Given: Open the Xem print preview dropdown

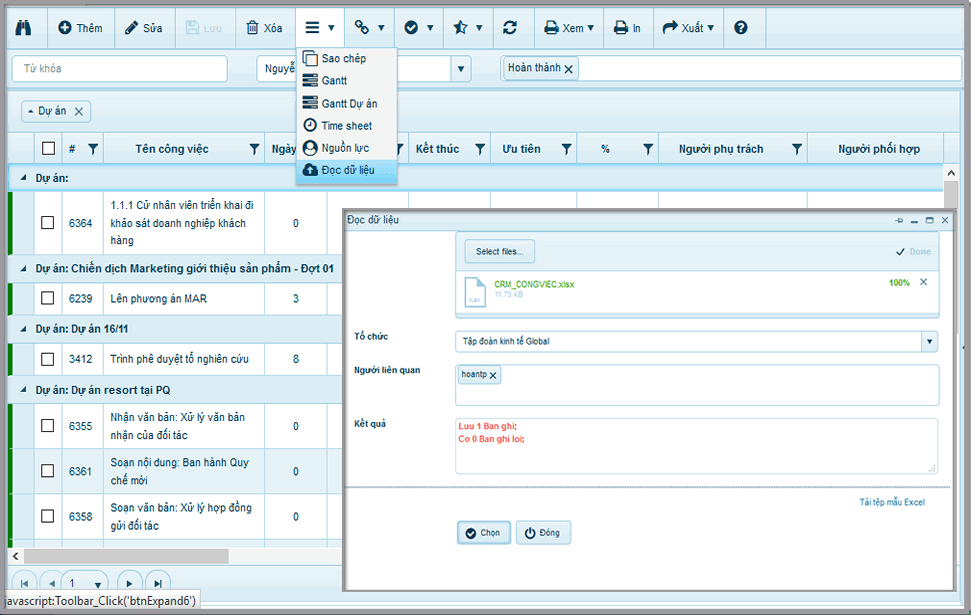Looking at the screenshot, I should point(568,28).
